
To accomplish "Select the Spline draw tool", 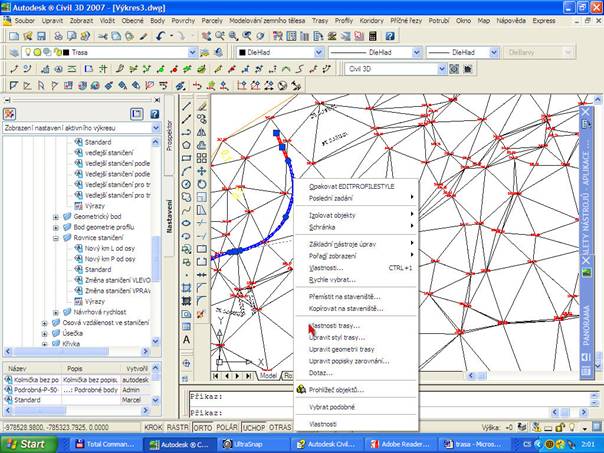I will [x=186, y=210].
